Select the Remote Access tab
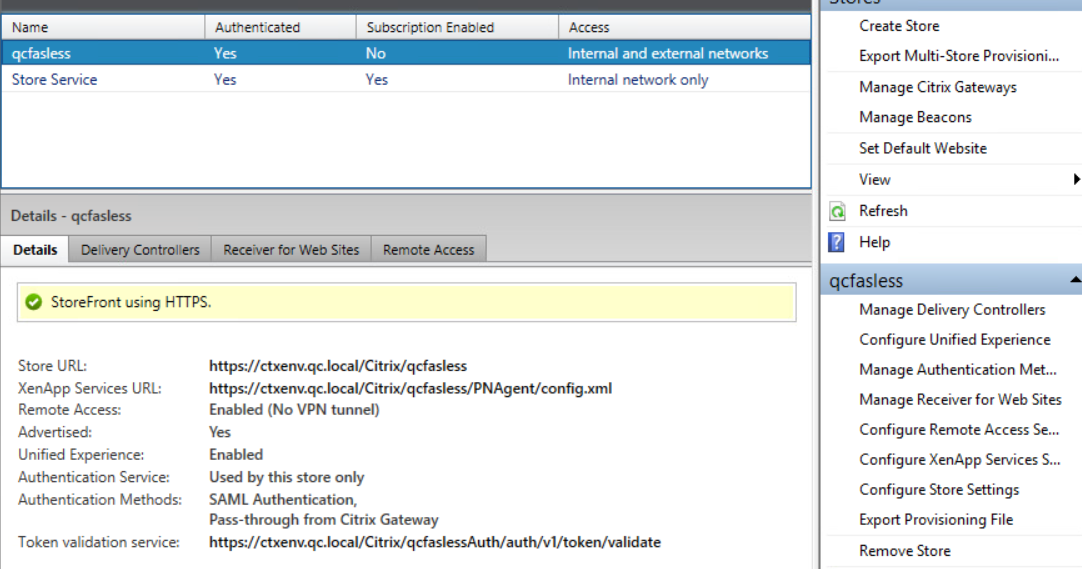 pyautogui.click(x=428, y=250)
